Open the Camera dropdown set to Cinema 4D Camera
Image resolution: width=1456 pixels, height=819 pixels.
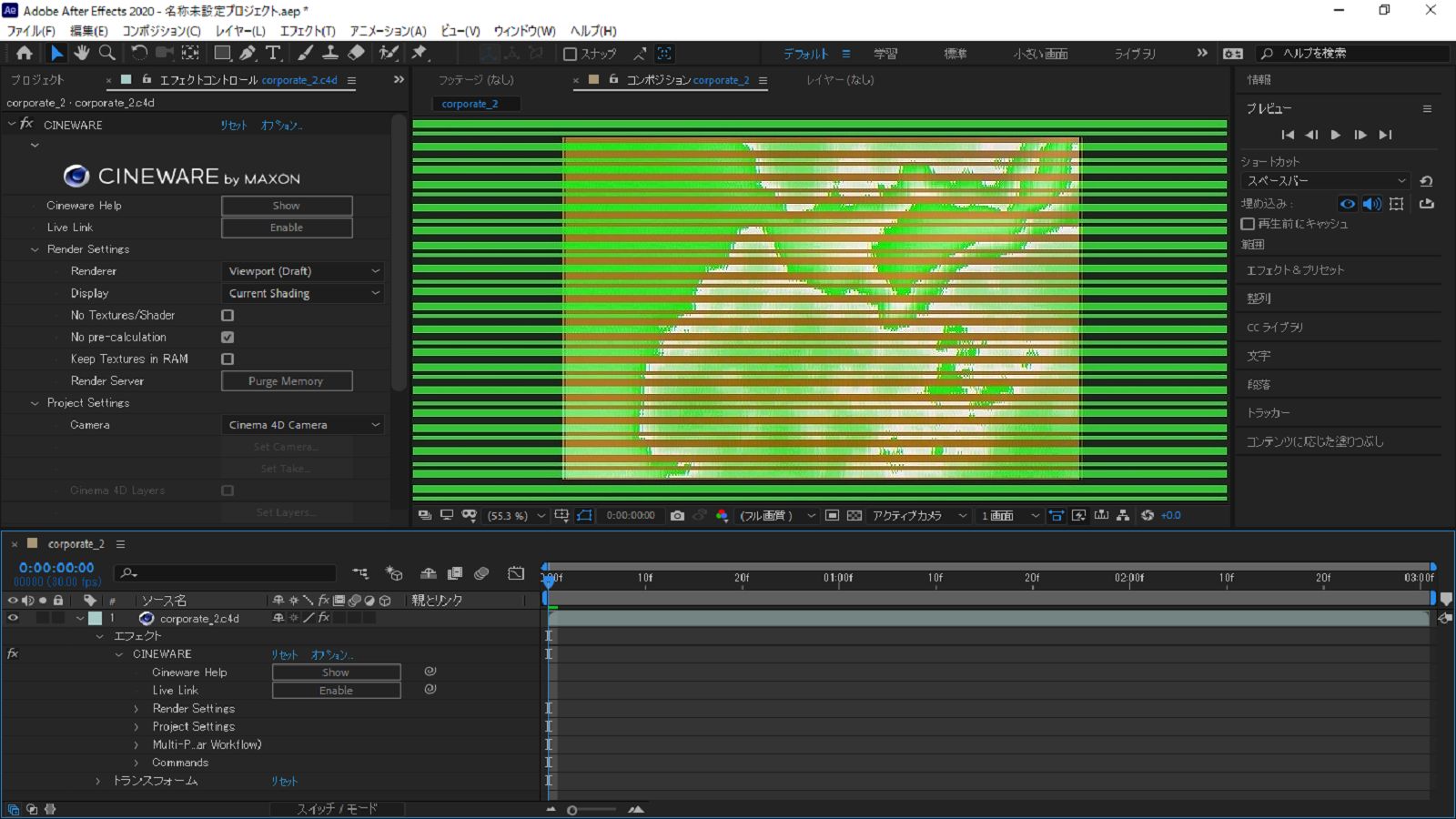(x=303, y=425)
